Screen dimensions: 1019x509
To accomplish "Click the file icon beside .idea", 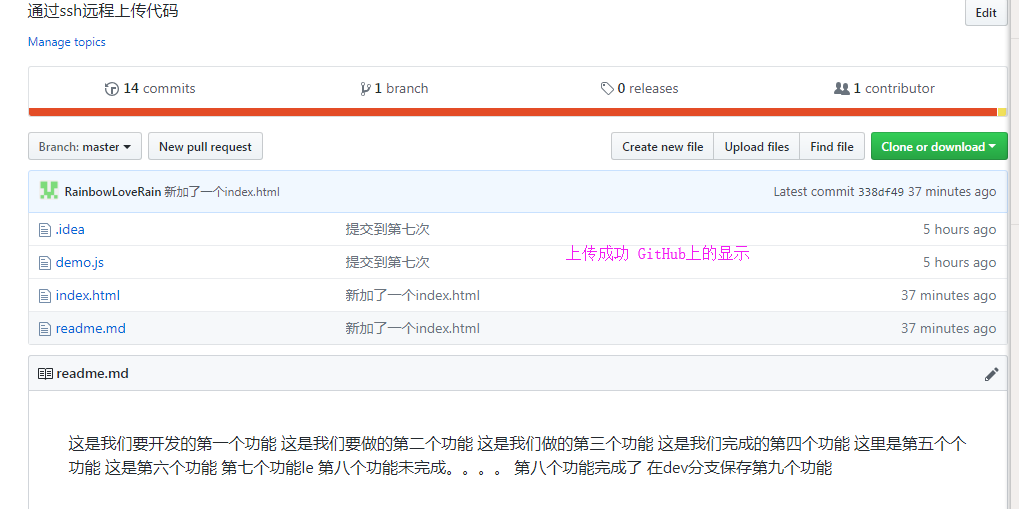I will 45,230.
